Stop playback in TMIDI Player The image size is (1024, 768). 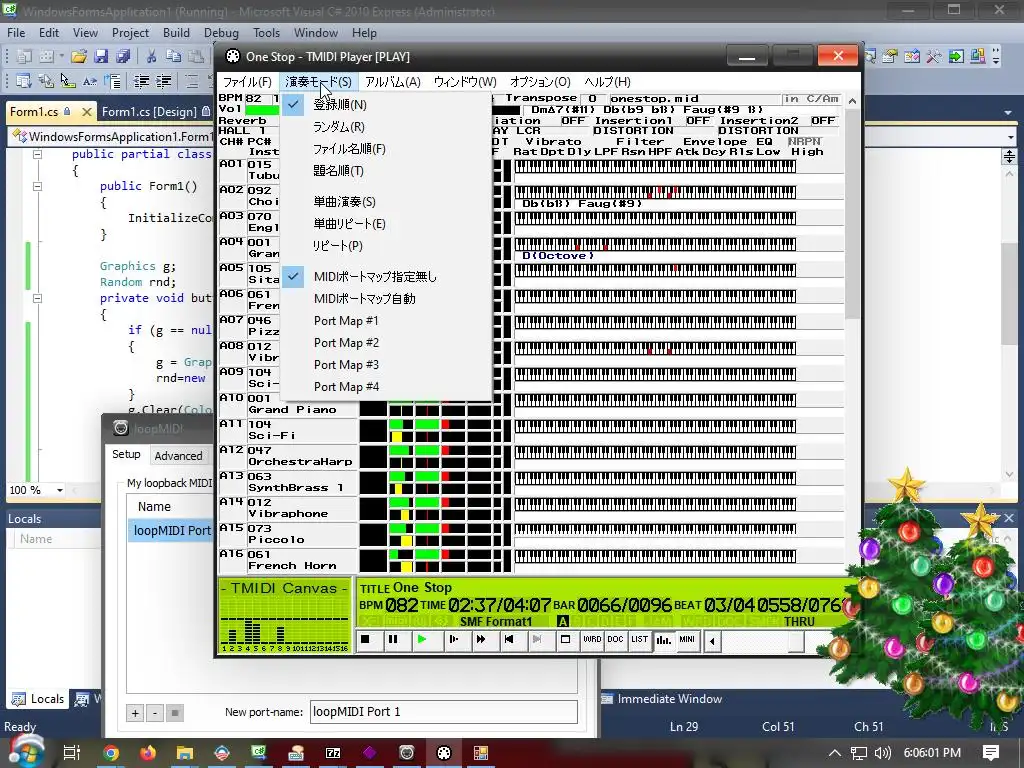coord(366,639)
